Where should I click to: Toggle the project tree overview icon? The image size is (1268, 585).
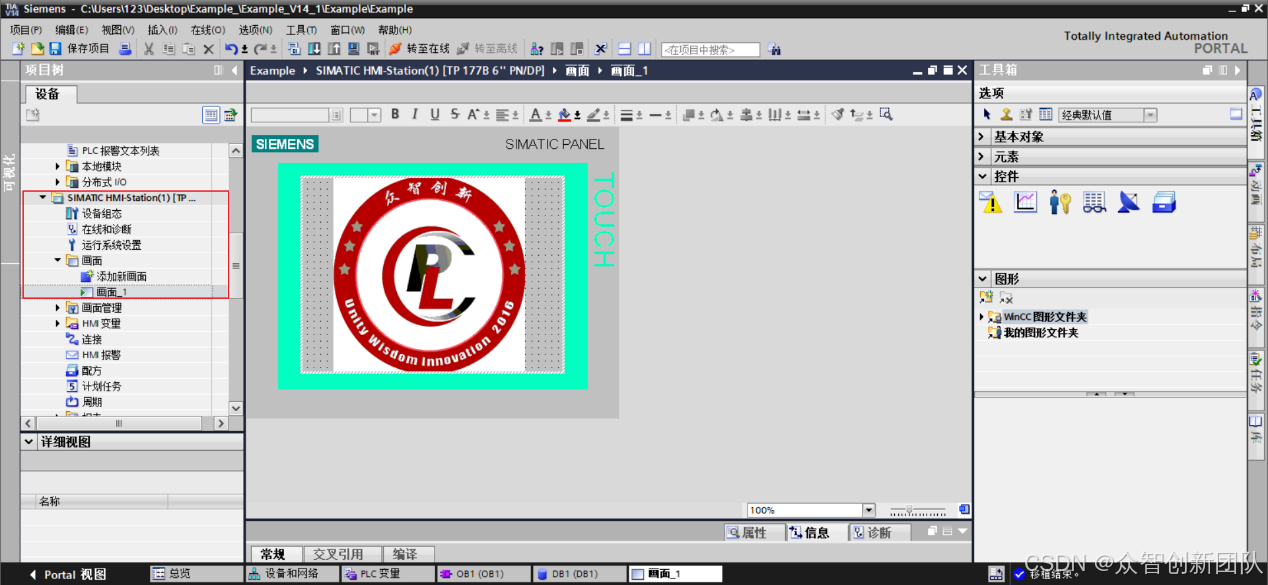click(x=230, y=115)
